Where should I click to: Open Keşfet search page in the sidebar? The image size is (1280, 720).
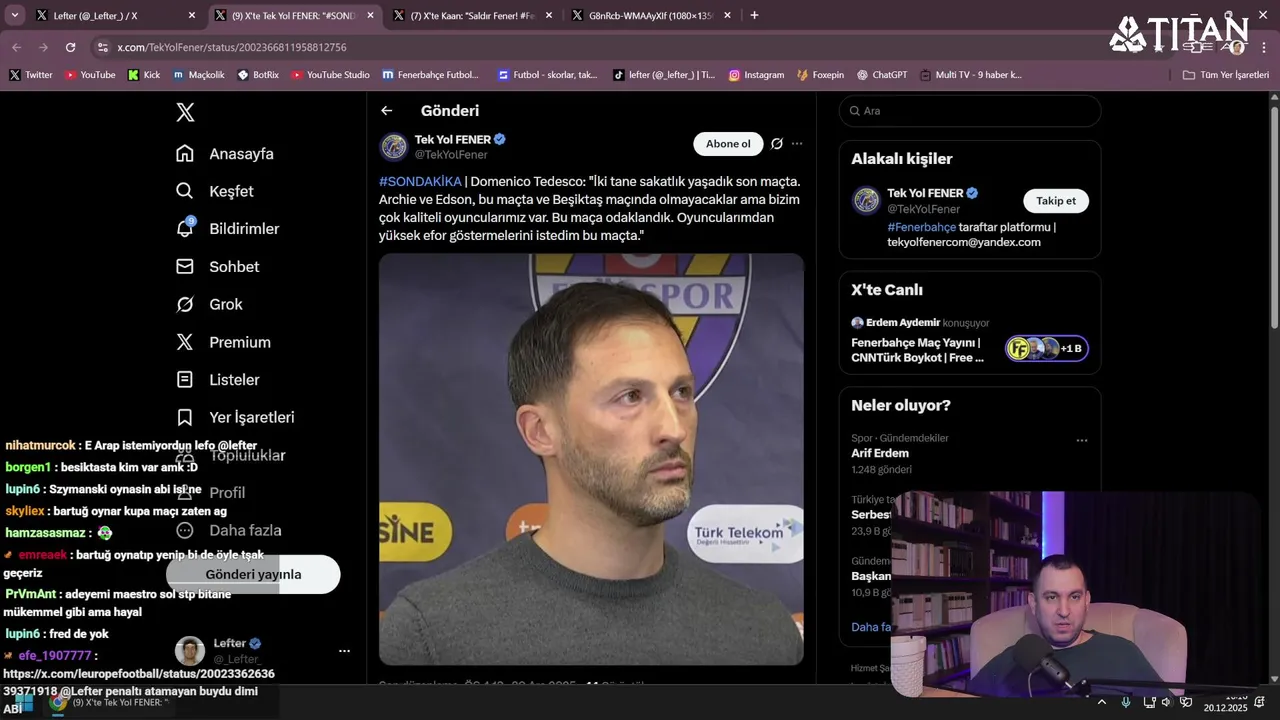pos(214,191)
